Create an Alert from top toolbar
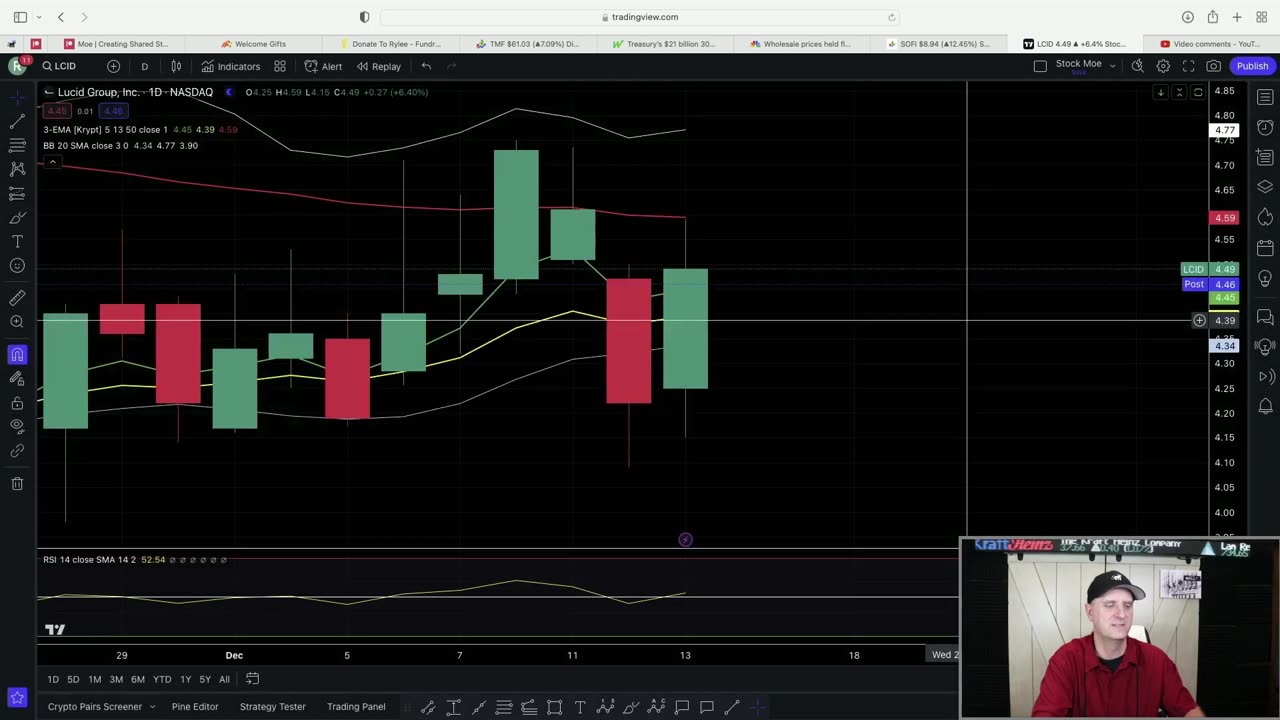Image resolution: width=1280 pixels, height=720 pixels. click(323, 66)
